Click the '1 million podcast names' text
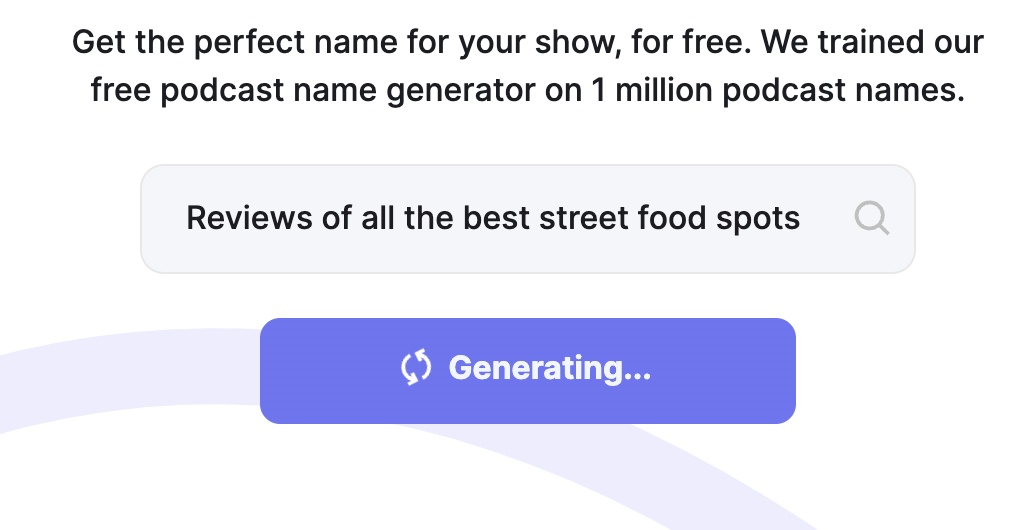The height and width of the screenshot is (530, 1024). [778, 91]
